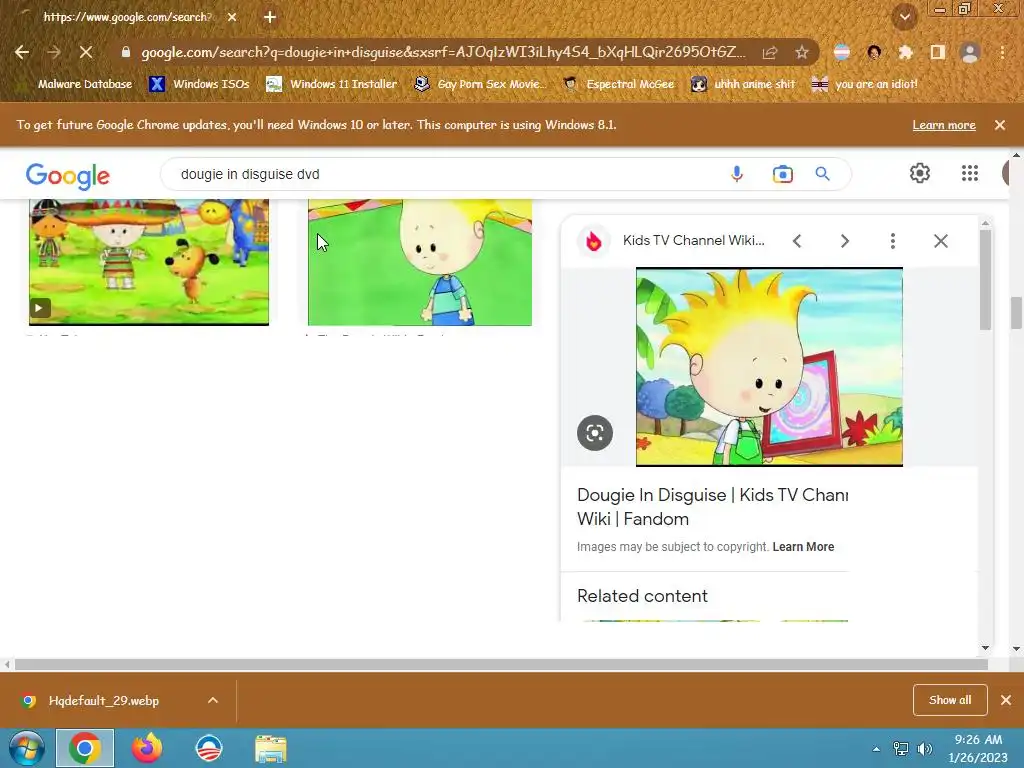Viewport: 1024px width, 768px height.
Task: Stop loading the page
Action: tap(86, 52)
